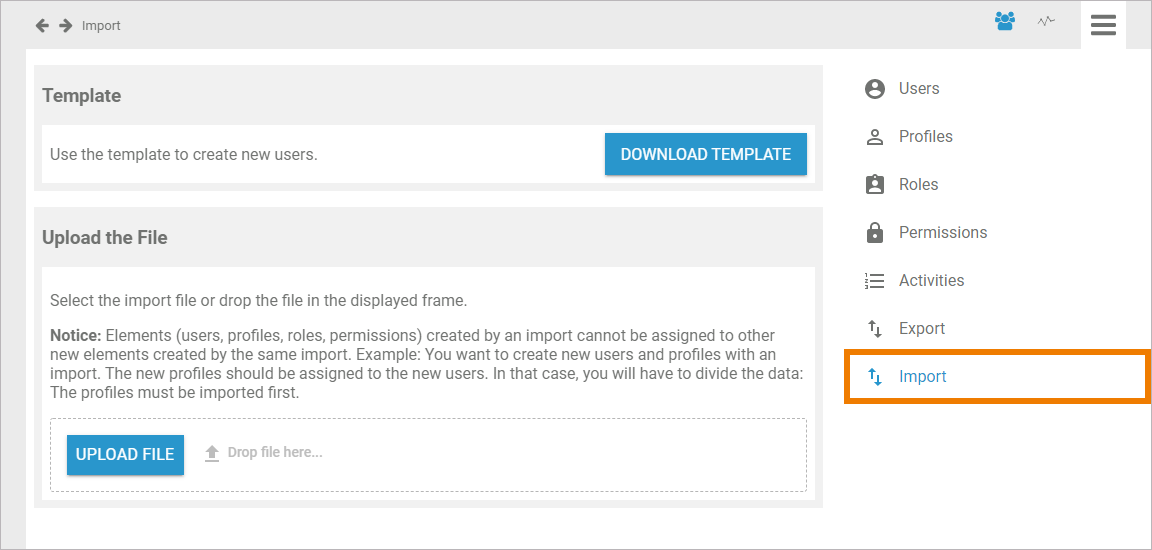Click the Profiles person outline icon
Viewport: 1152px width, 550px height.
tap(875, 137)
